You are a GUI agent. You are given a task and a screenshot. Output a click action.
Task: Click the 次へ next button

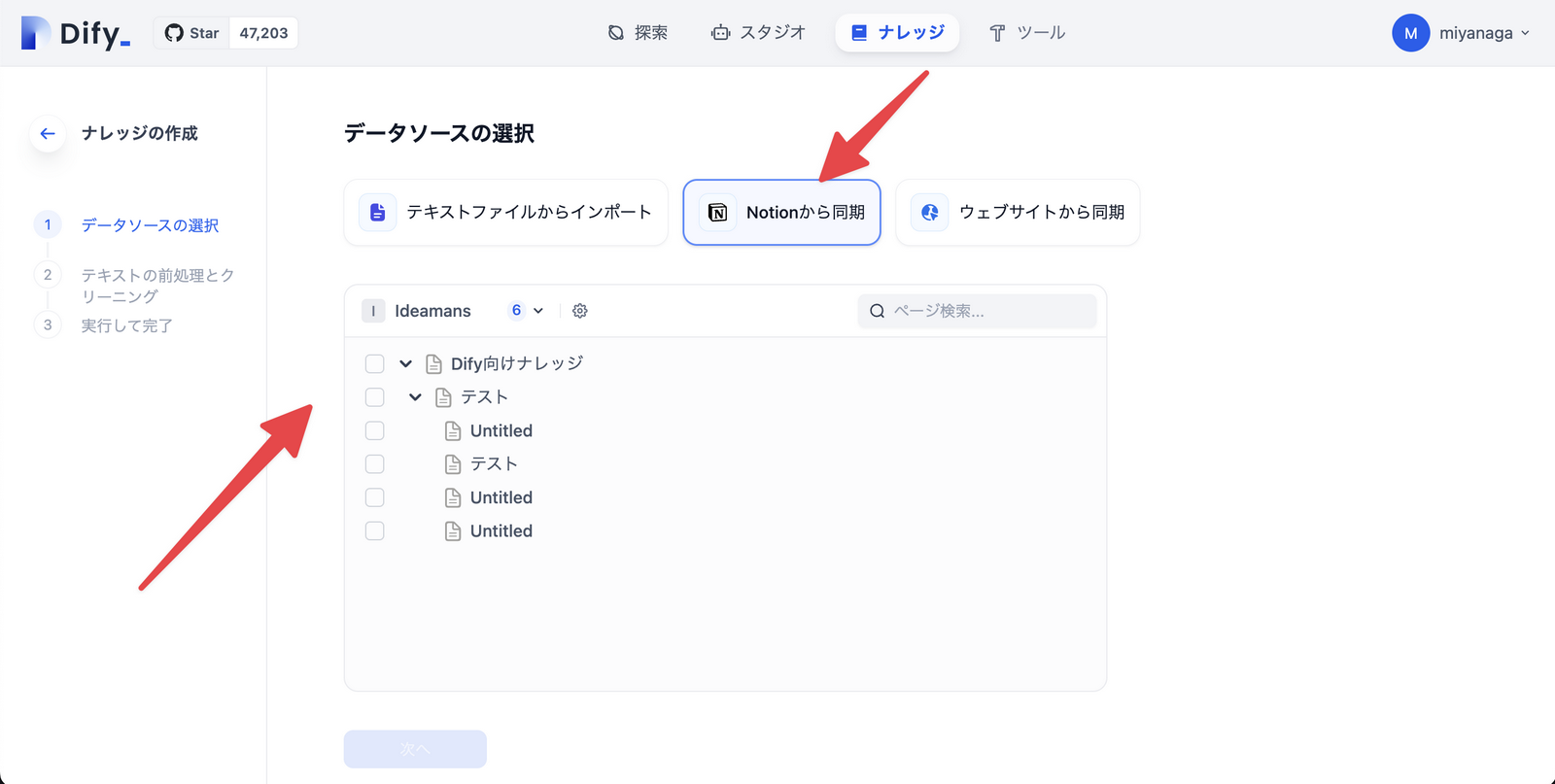(415, 749)
